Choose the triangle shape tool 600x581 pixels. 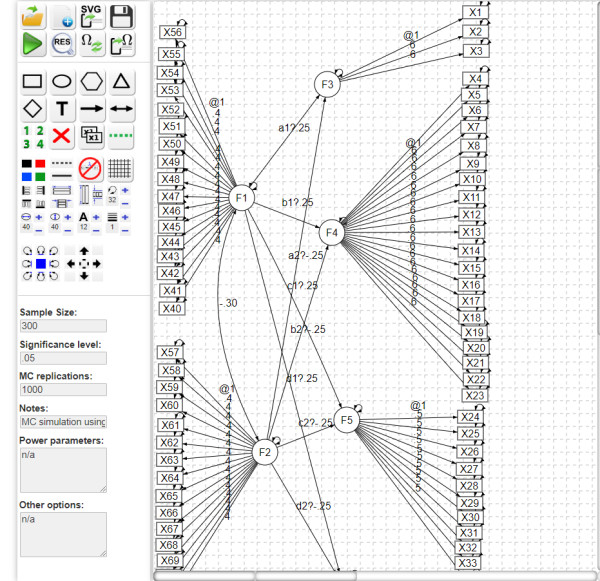122,81
